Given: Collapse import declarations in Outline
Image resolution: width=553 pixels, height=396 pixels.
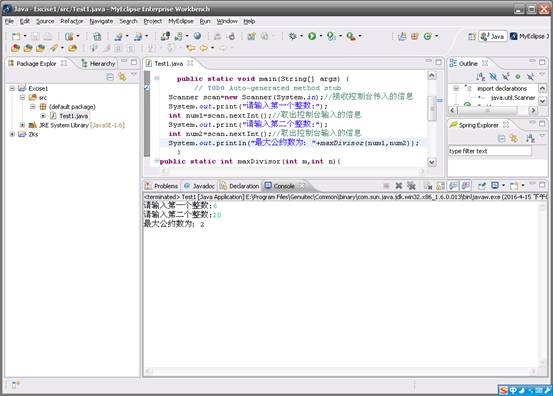Looking at the screenshot, I should (456, 88).
